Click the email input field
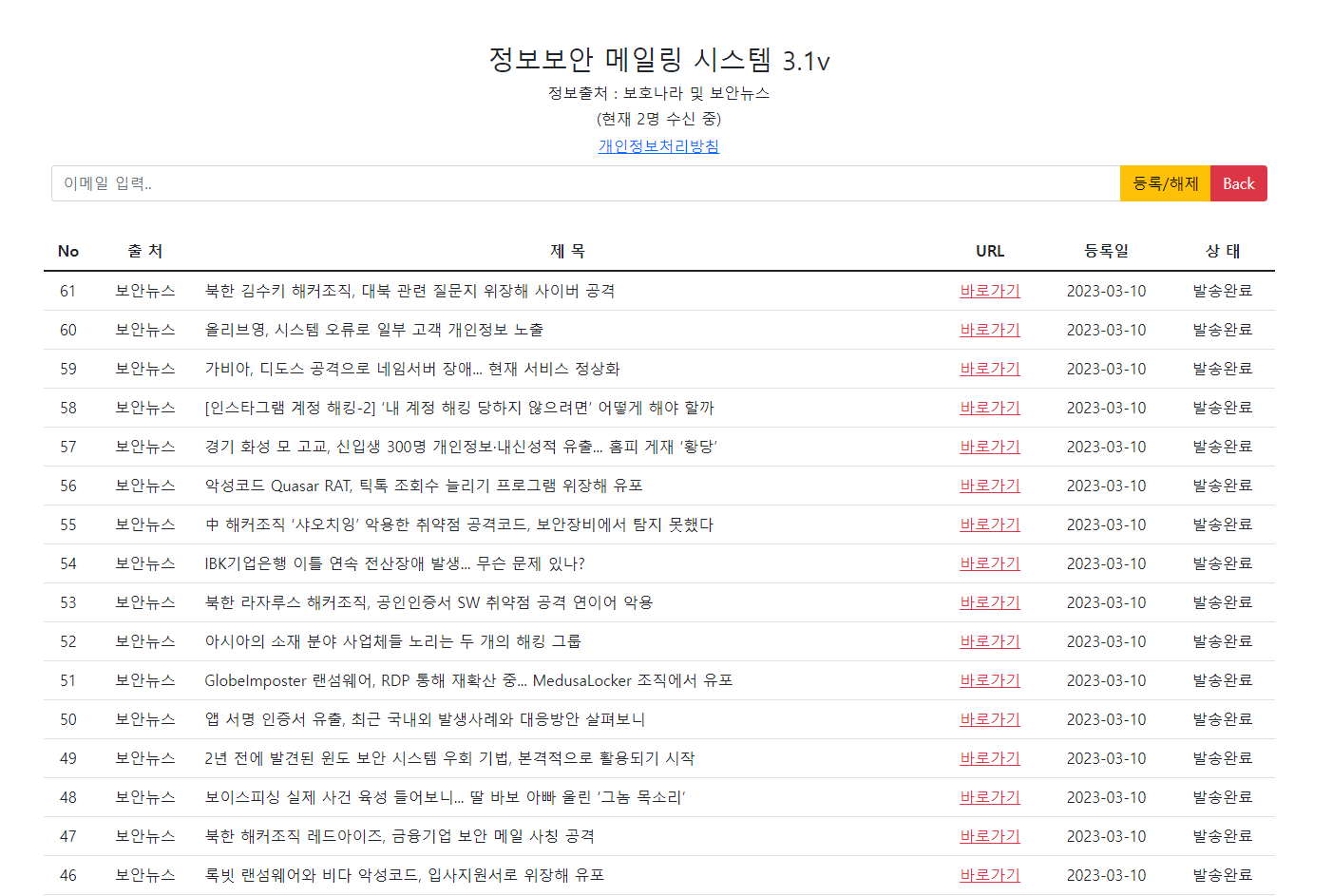 pyautogui.click(x=585, y=183)
